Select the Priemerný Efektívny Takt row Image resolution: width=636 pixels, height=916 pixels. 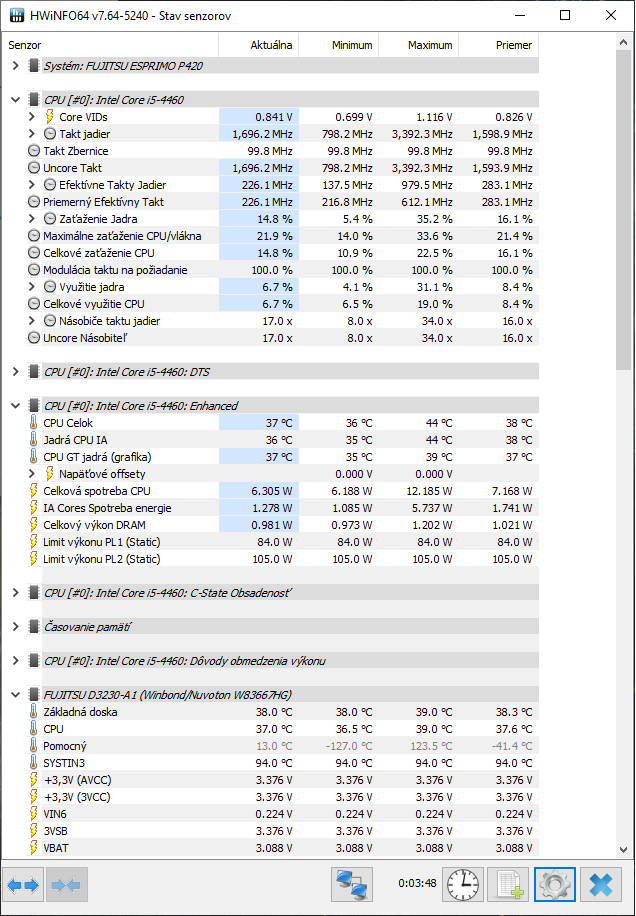[x=282, y=202]
